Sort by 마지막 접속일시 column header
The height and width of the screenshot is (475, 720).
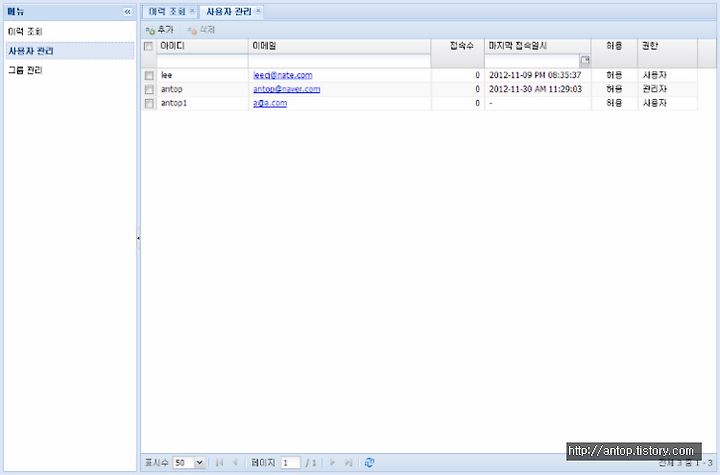coord(537,46)
